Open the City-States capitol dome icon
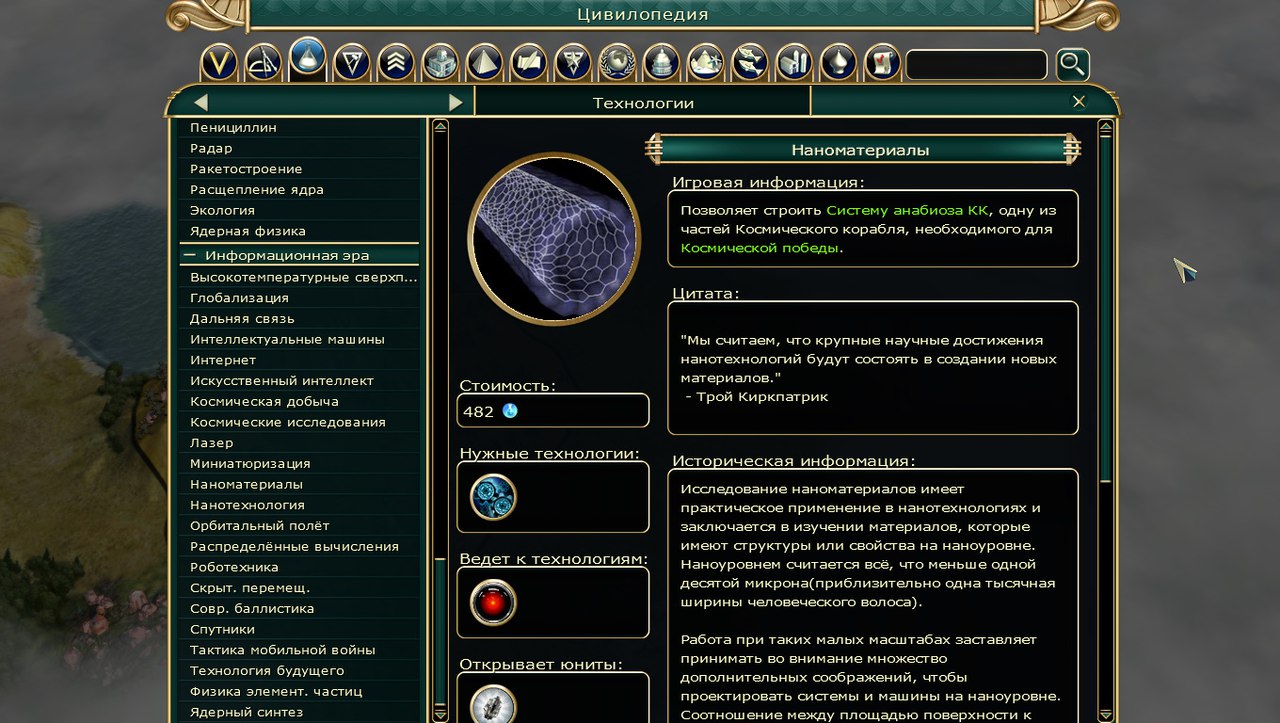Image resolution: width=1280 pixels, height=723 pixels. [661, 63]
